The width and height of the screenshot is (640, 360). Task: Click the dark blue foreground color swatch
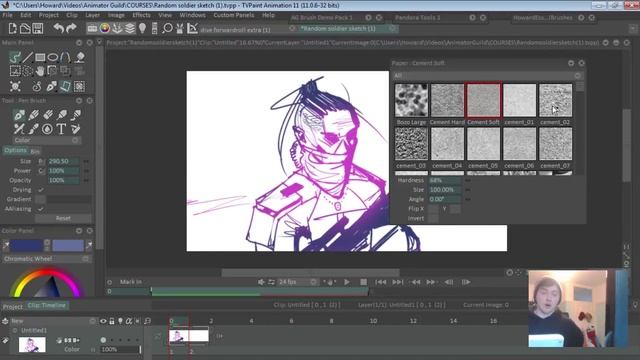coord(27,245)
